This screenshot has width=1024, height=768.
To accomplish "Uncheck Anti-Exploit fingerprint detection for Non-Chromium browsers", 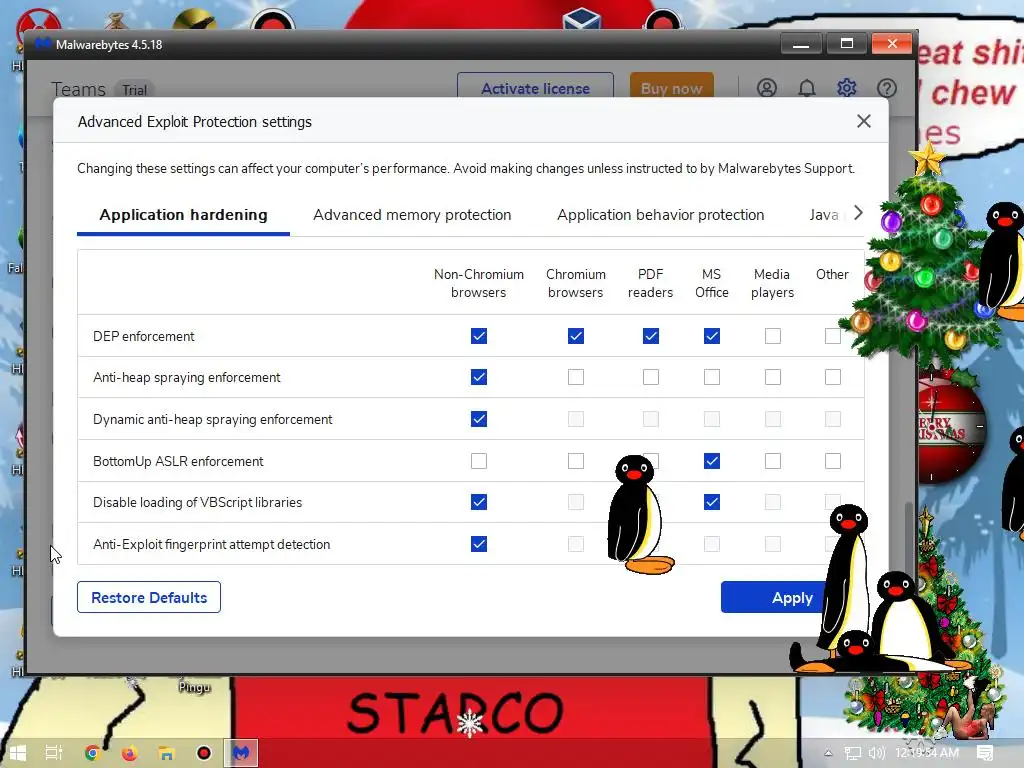I will pos(479,543).
